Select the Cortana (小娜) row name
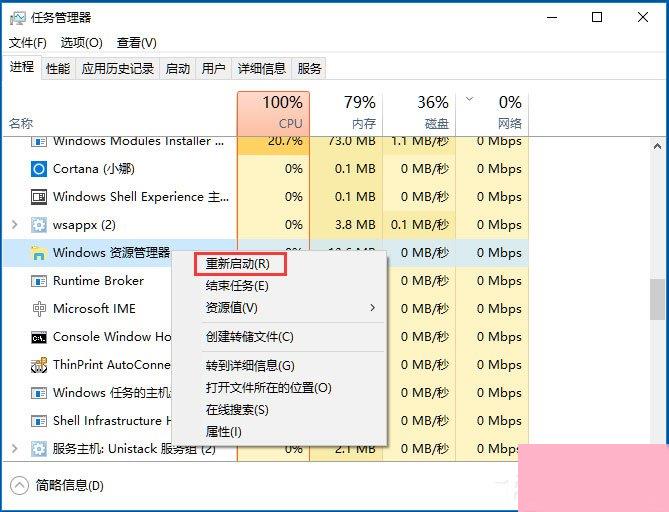This screenshot has width=669, height=512. [x=94, y=169]
